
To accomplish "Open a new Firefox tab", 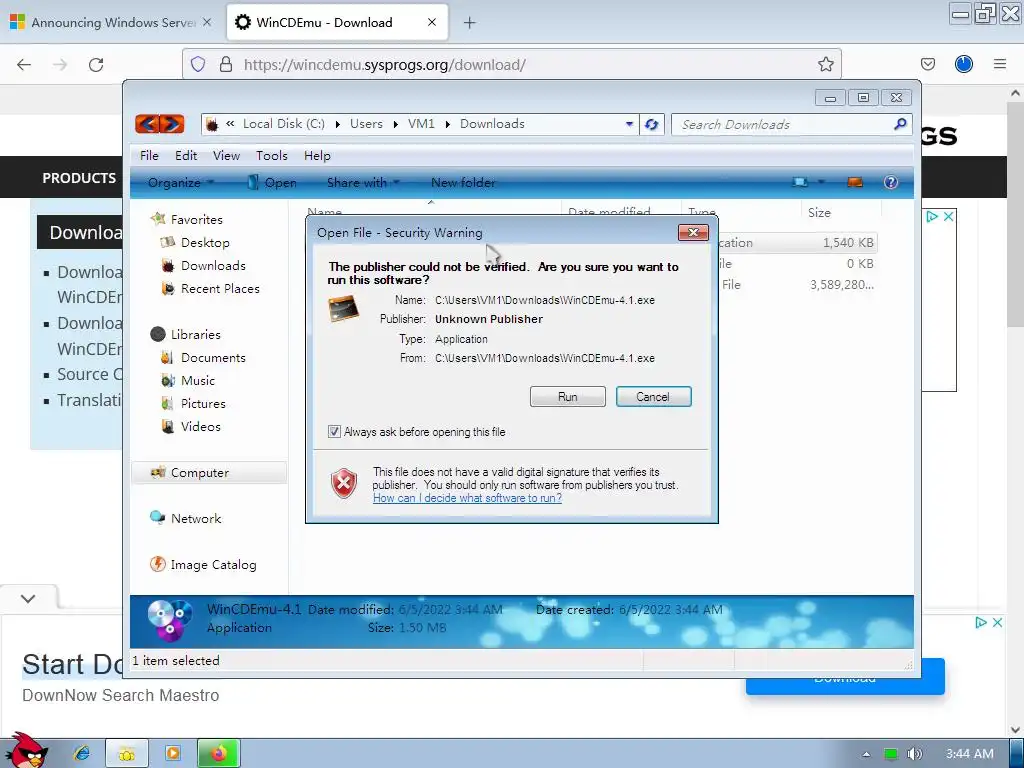I will pos(470,23).
